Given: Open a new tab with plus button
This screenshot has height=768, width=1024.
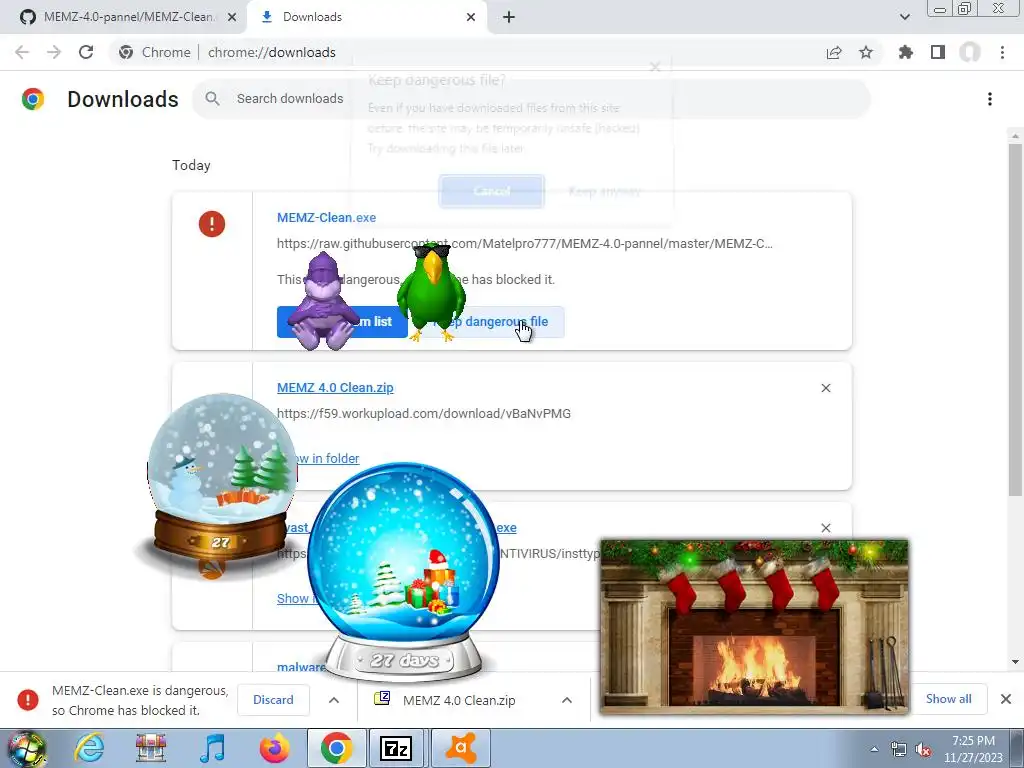Looking at the screenshot, I should tap(509, 17).
